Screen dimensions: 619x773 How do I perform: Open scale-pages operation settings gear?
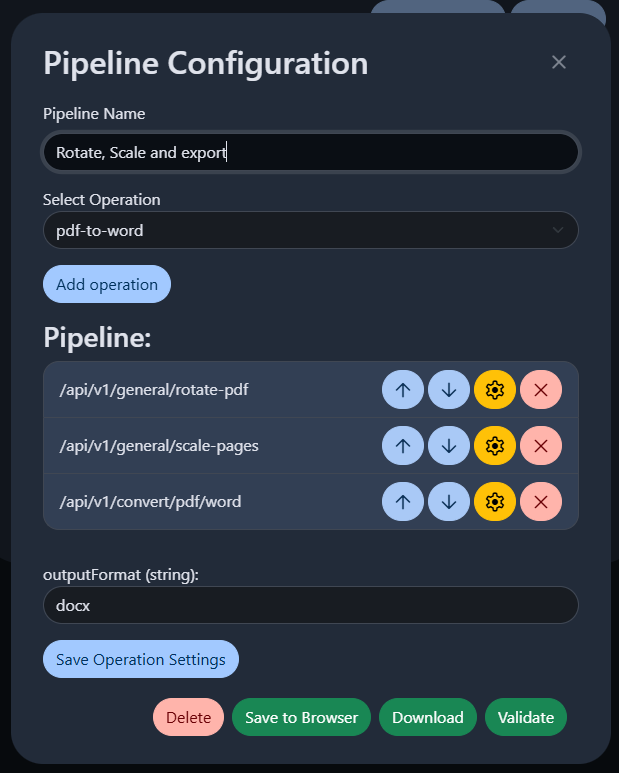(495, 446)
